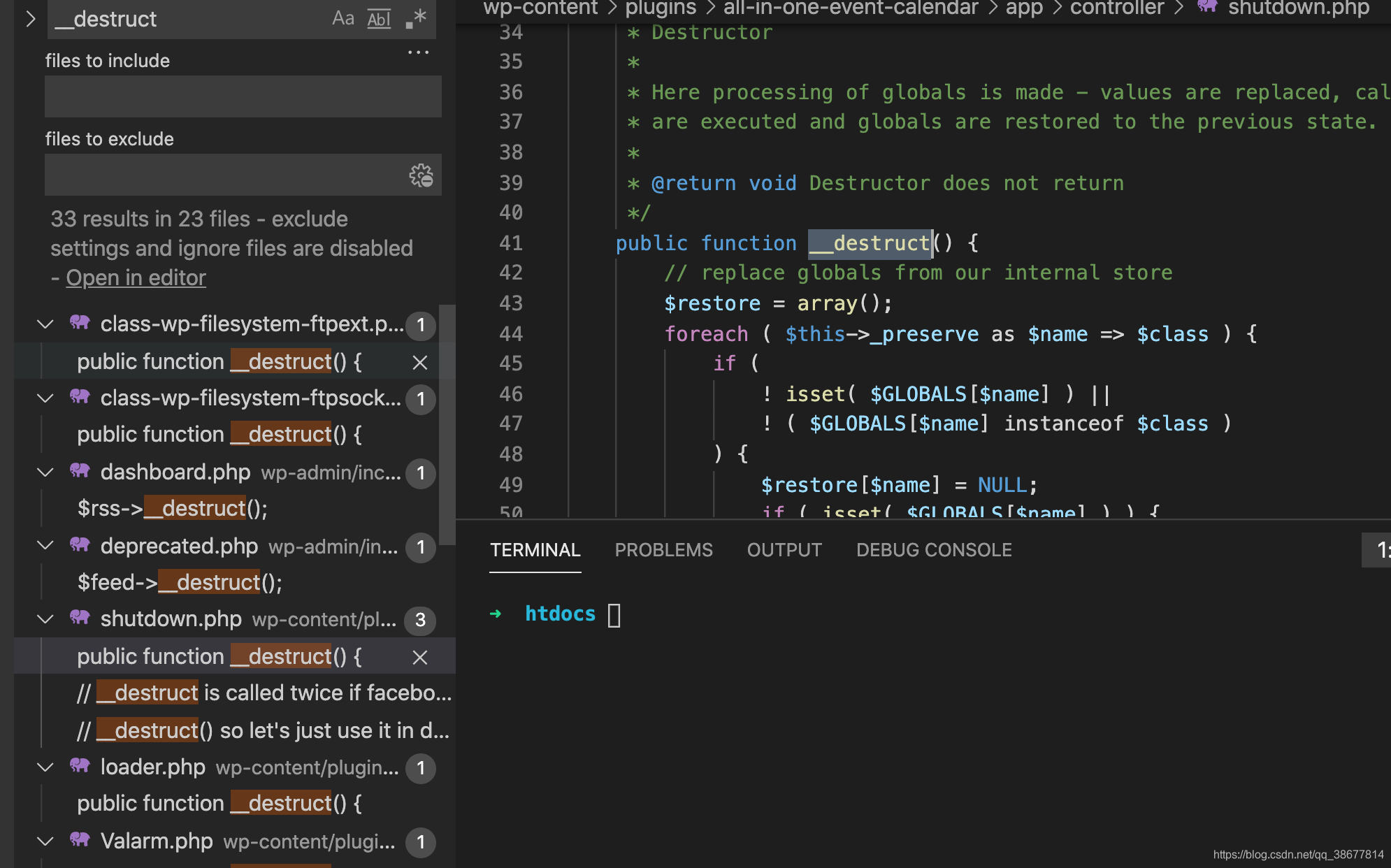Viewport: 1391px width, 868px height.
Task: Switch to OUTPUT panel tab
Action: coord(784,551)
